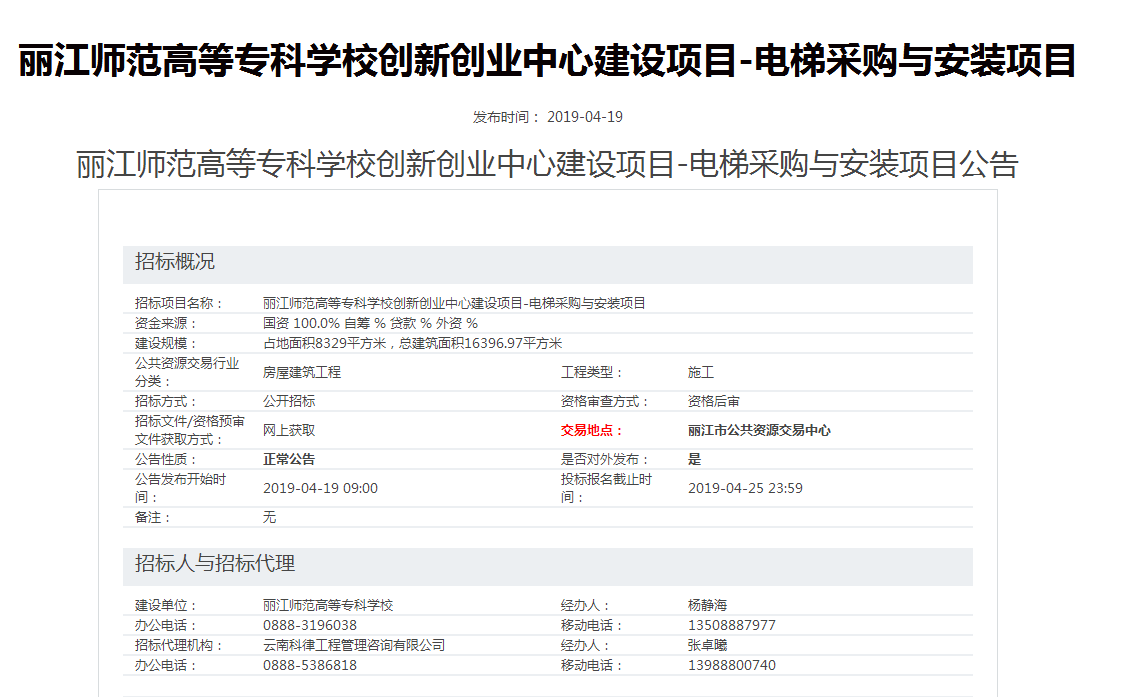Click 丽江市公共资源交易中心 trading location text
The width and height of the screenshot is (1122, 697).
[x=759, y=430]
